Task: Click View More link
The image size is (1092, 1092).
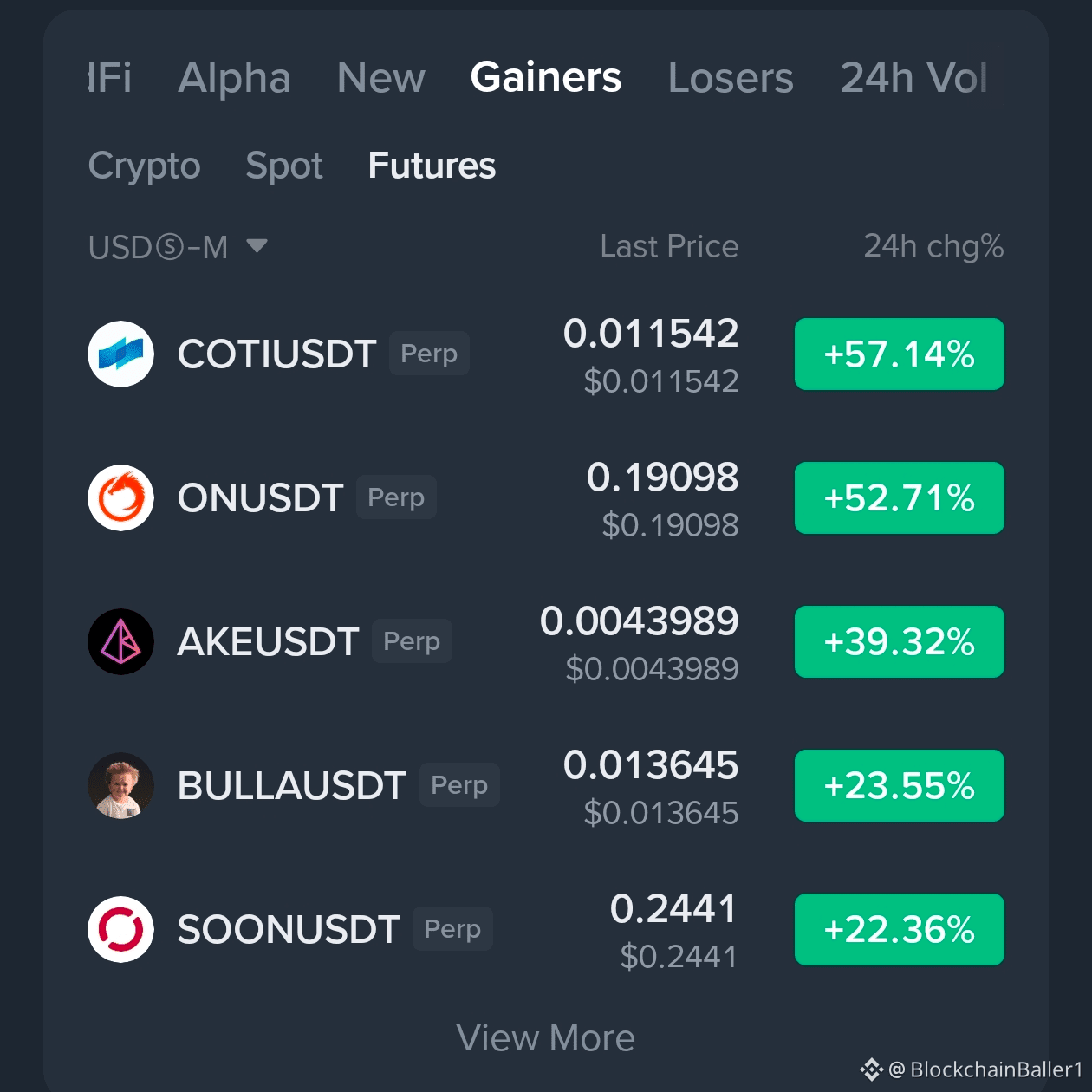Action: (x=546, y=1037)
